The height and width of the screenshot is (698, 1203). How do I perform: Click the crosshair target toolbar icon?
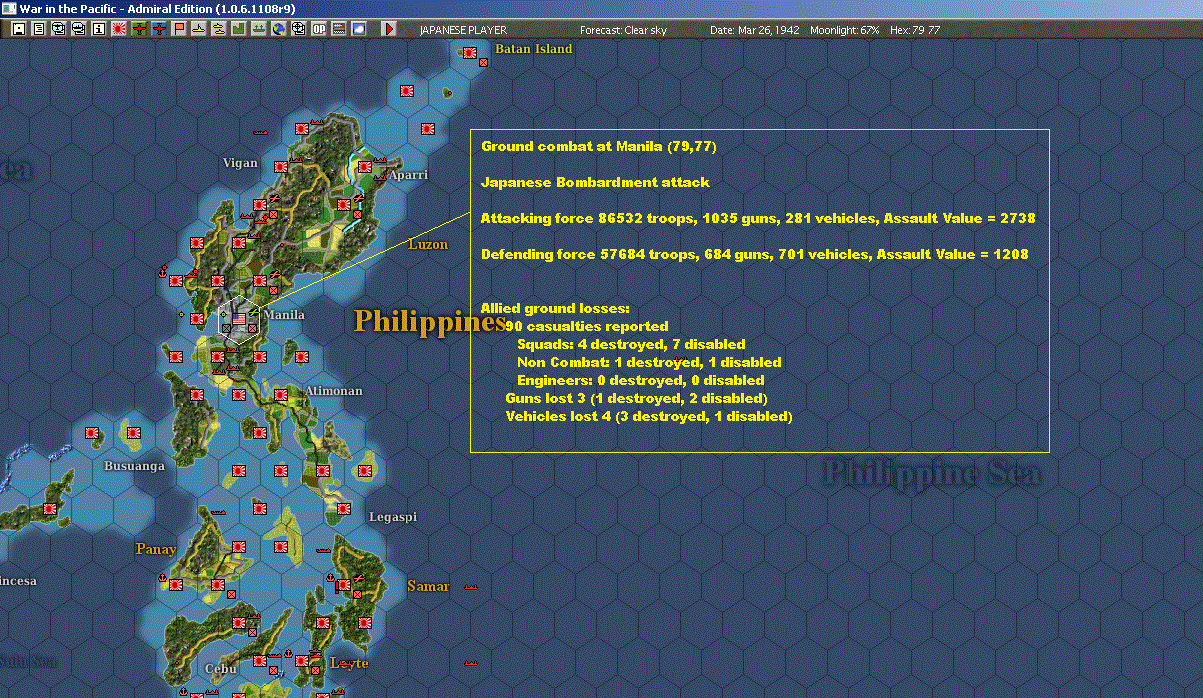point(298,29)
